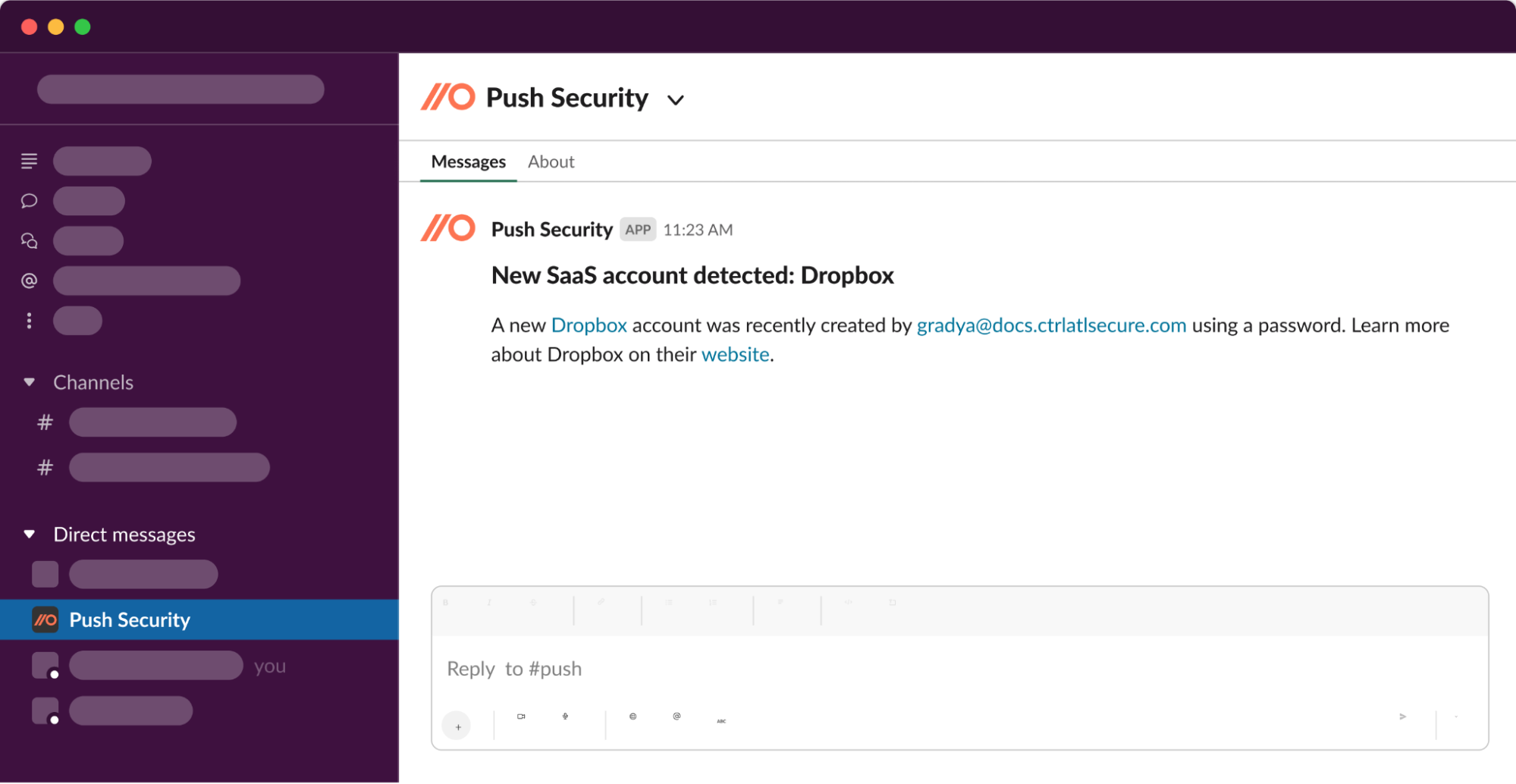Open the send options dropdown arrow
The height and width of the screenshot is (784, 1516).
(x=1457, y=717)
